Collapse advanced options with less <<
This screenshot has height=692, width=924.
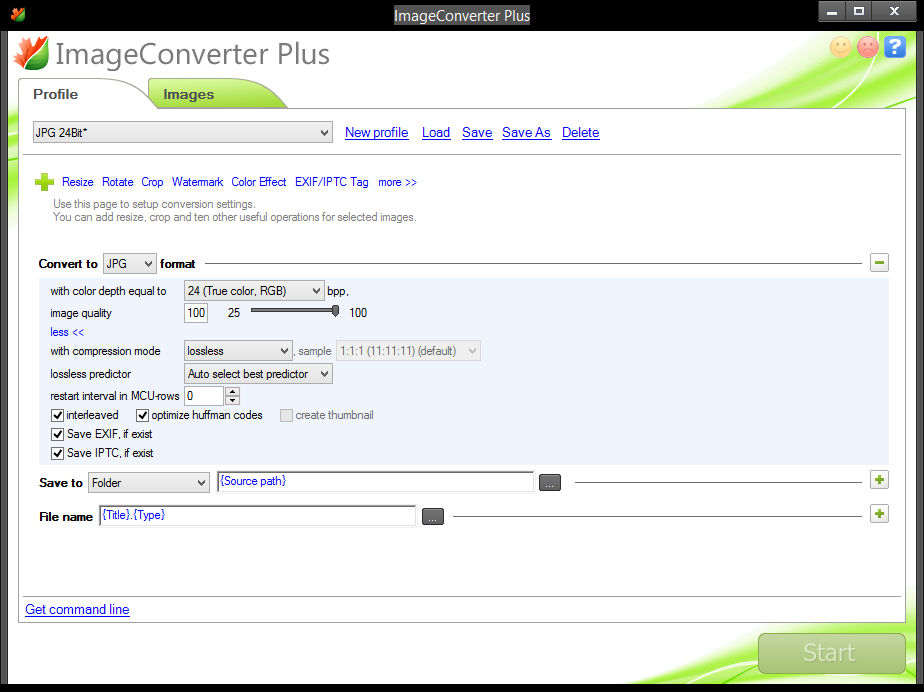[x=67, y=332]
